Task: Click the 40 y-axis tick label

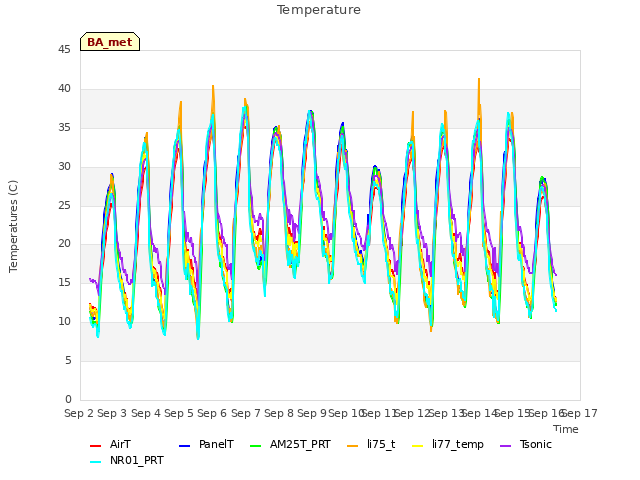Action: [64, 89]
